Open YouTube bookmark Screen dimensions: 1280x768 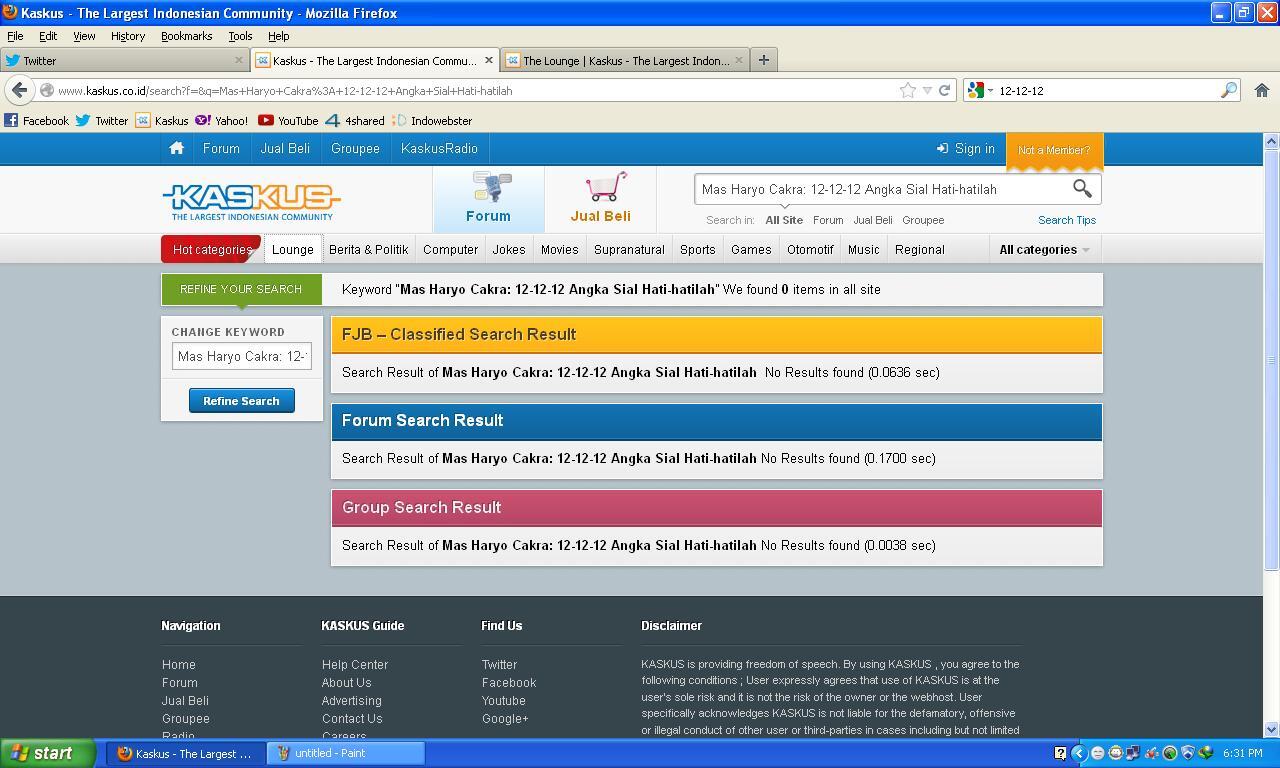288,120
